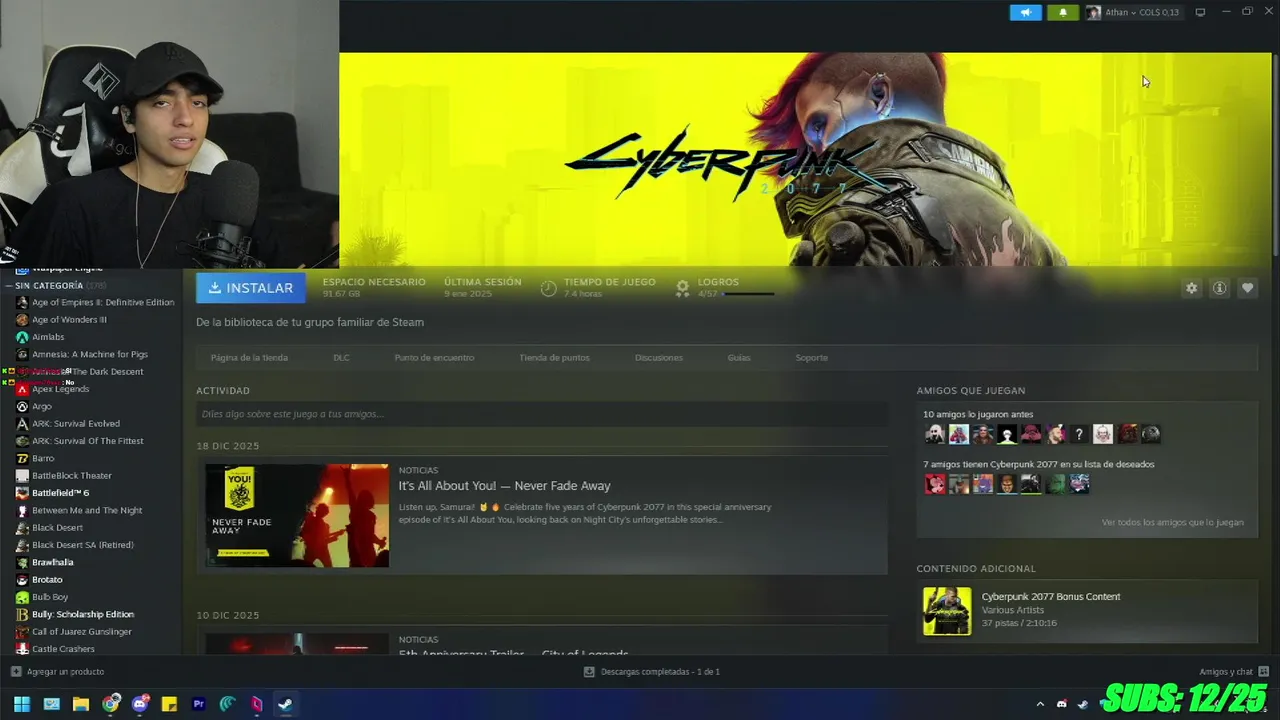Viewport: 1280px width, 720px height.
Task: Open Página de la tienda tab
Action: [249, 357]
